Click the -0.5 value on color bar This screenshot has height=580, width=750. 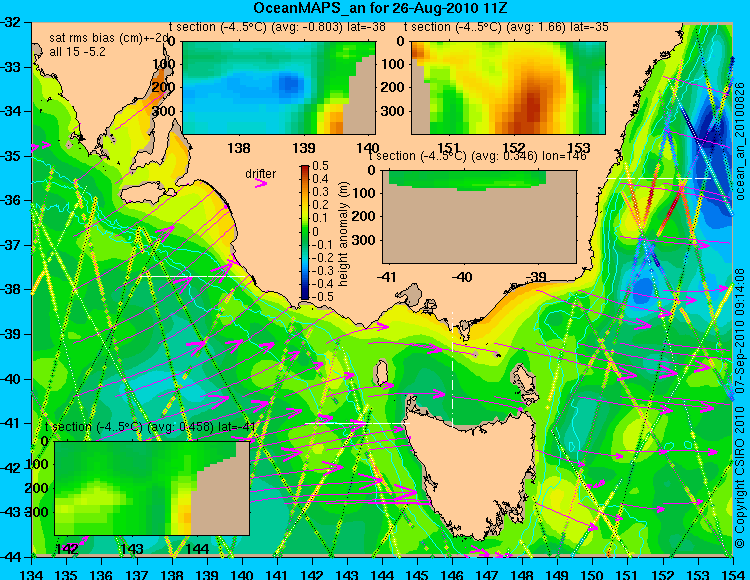(x=320, y=296)
